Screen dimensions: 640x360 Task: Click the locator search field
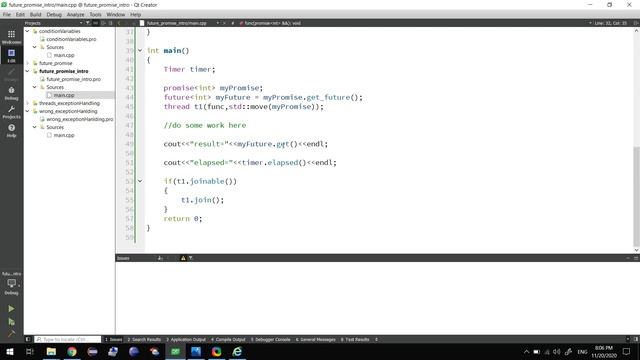tap(68, 340)
